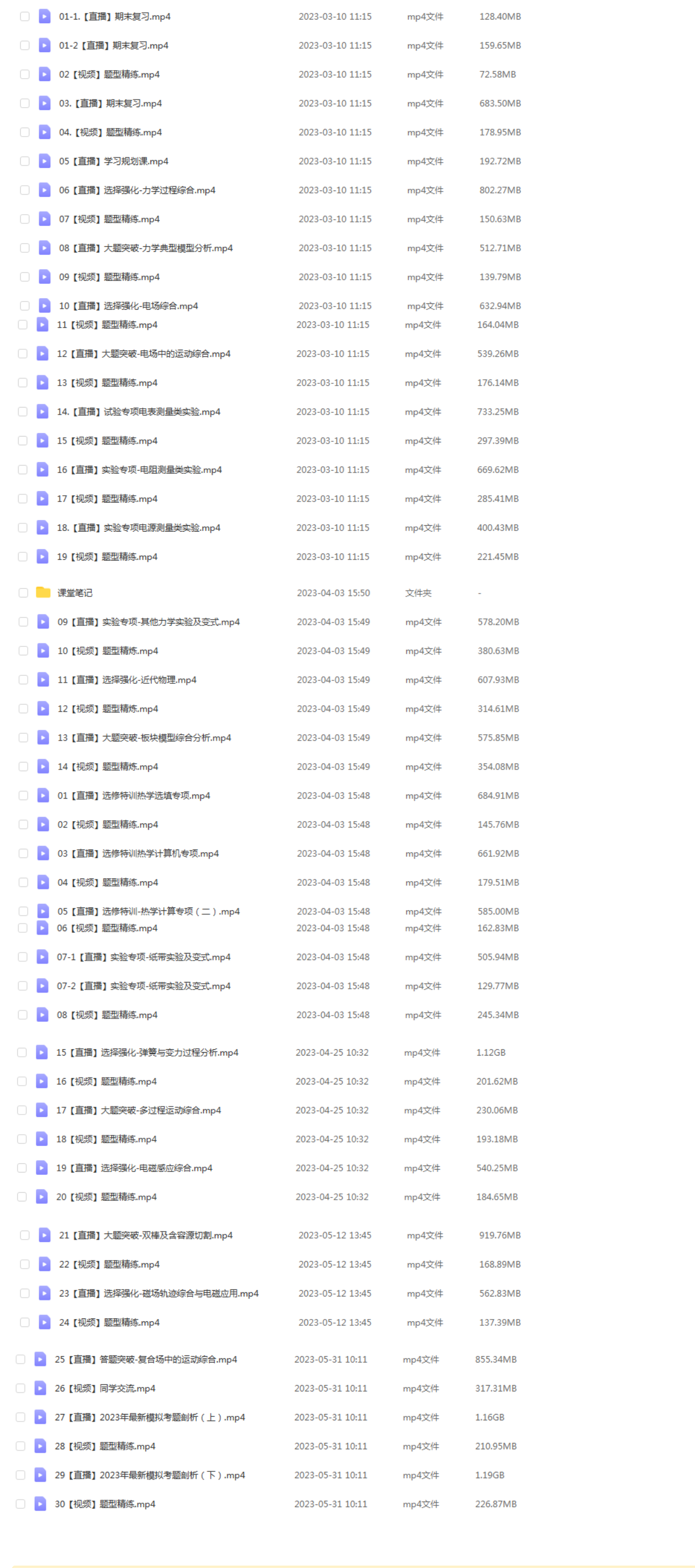Screen dimensions: 695x1568
Task: Click video icon for 21 大题突破-双棒及含容源切割.mp4
Action: [x=45, y=1234]
